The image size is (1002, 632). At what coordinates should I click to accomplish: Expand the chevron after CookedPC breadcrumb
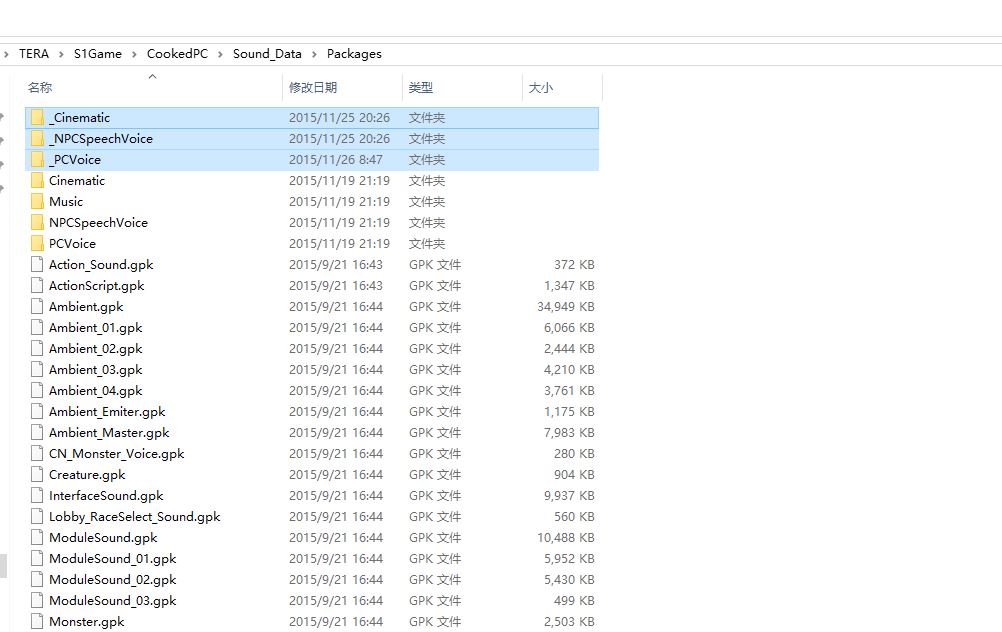pos(220,54)
